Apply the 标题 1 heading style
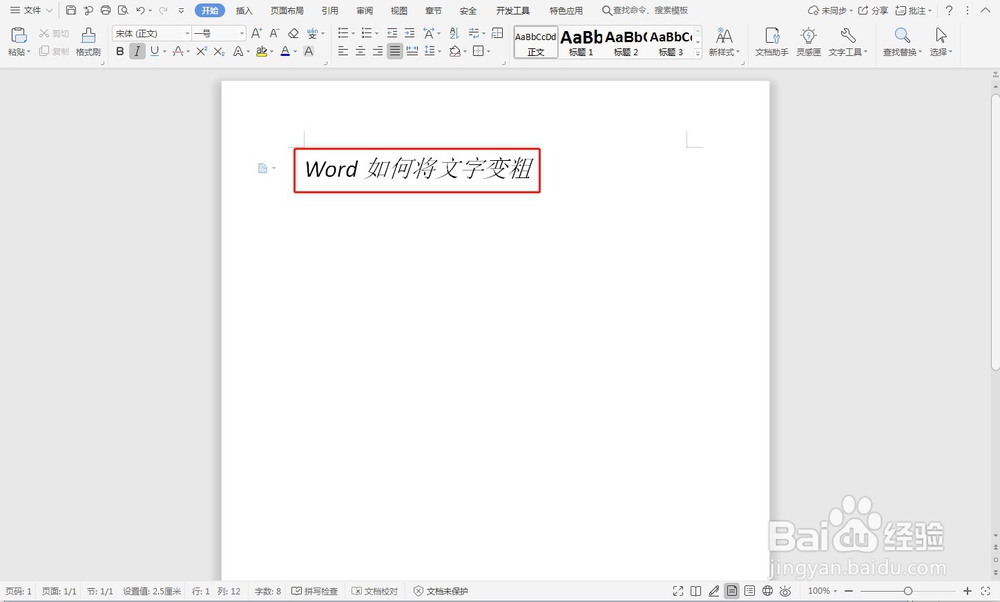Image resolution: width=1000 pixels, height=602 pixels. point(581,43)
